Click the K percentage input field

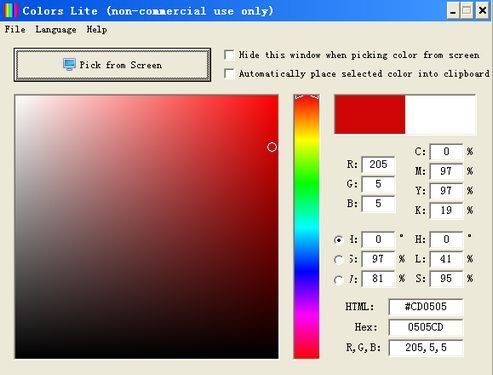tap(446, 210)
